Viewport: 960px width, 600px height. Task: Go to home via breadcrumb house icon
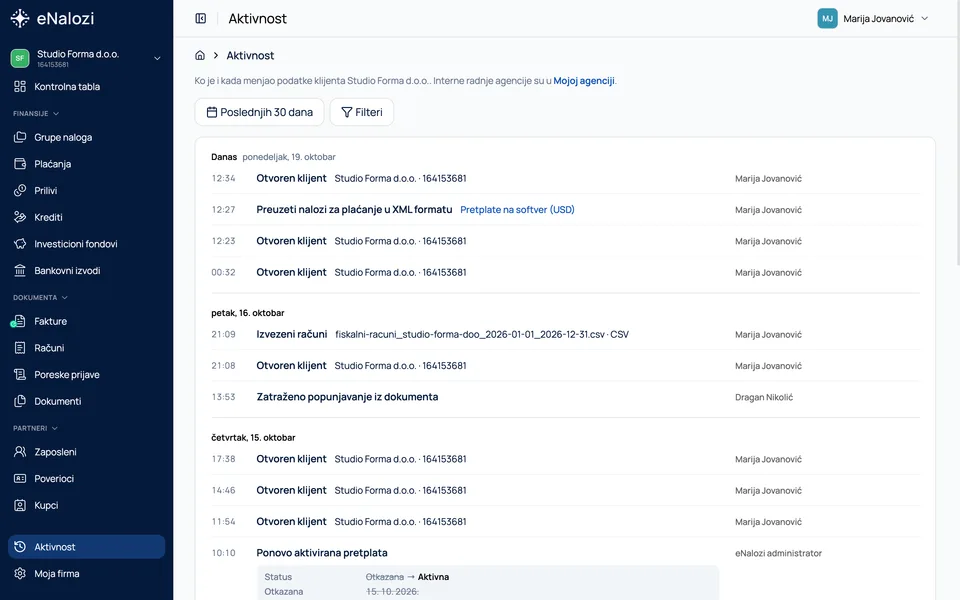point(200,55)
